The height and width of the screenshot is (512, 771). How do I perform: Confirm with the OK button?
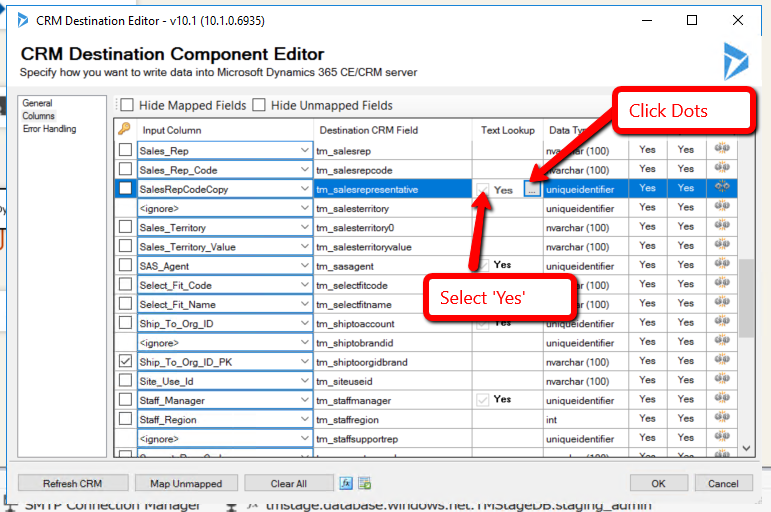click(658, 483)
